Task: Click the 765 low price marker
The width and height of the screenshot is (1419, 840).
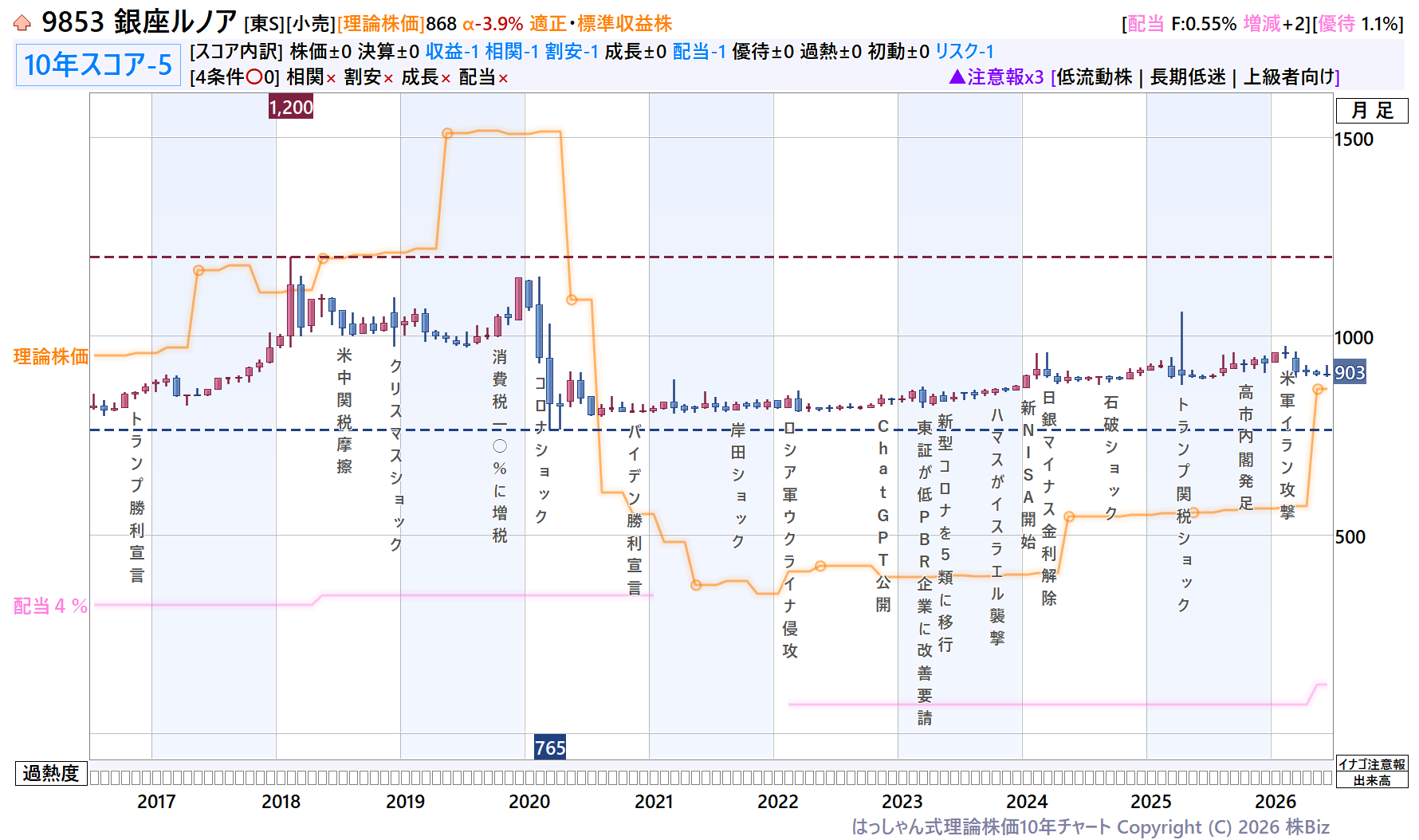Action: [x=550, y=748]
